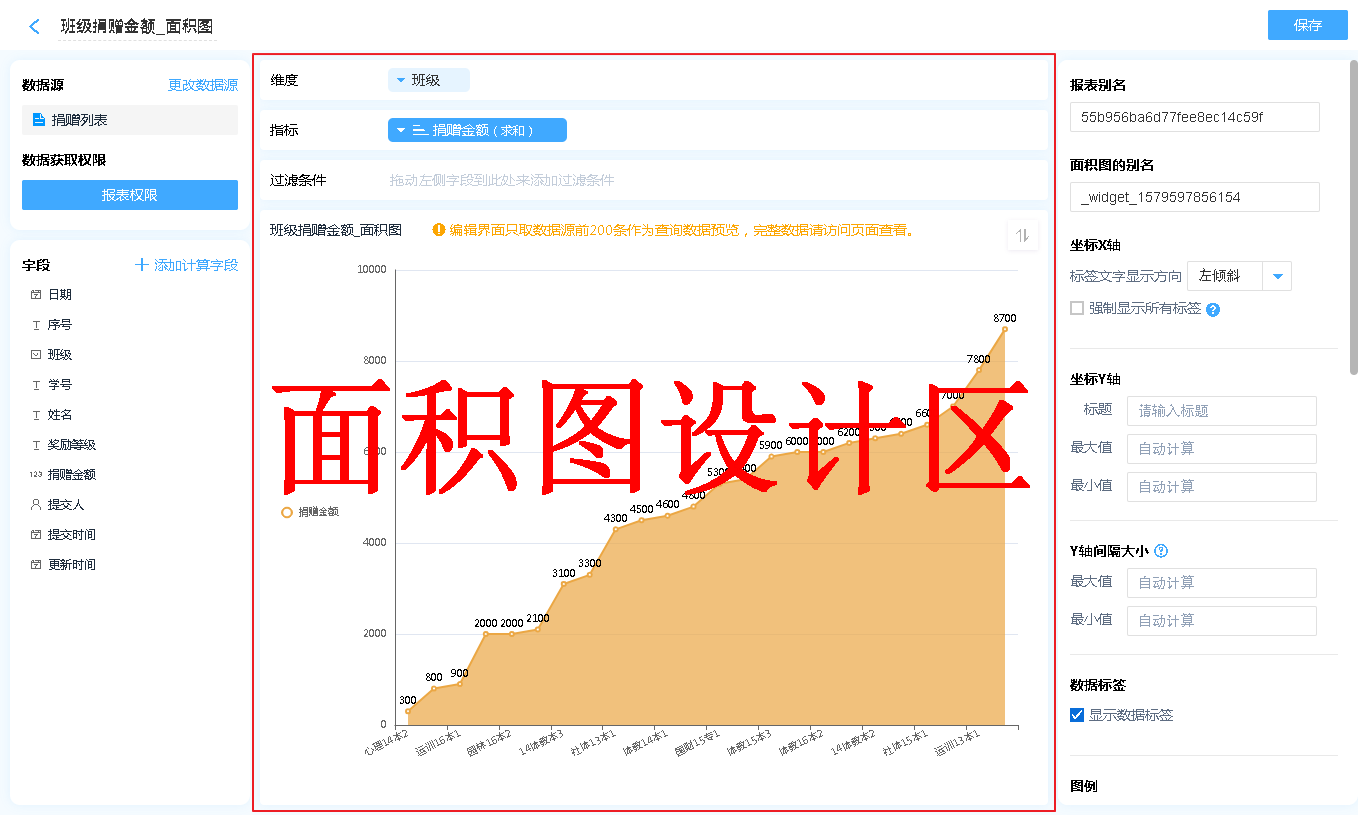Click help icon beside 强制显示所有标签

pyautogui.click(x=1213, y=310)
